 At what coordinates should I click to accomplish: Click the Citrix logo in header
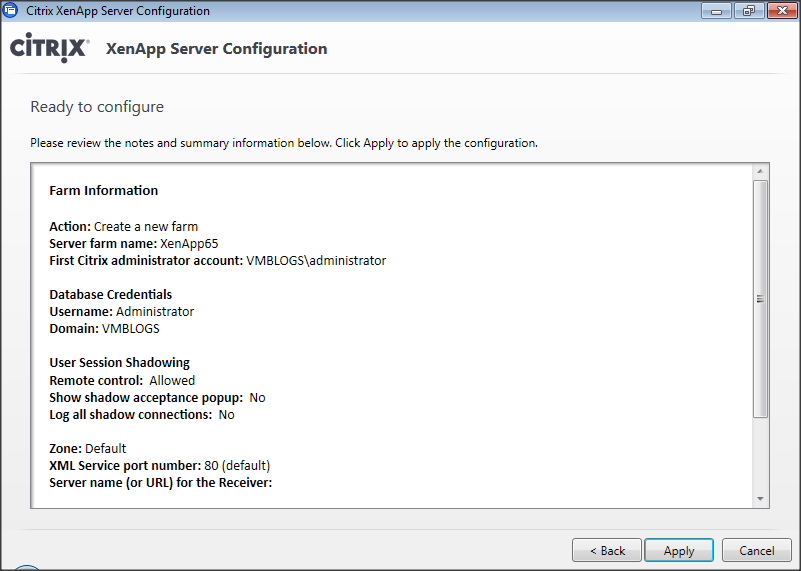pyautogui.click(x=50, y=49)
